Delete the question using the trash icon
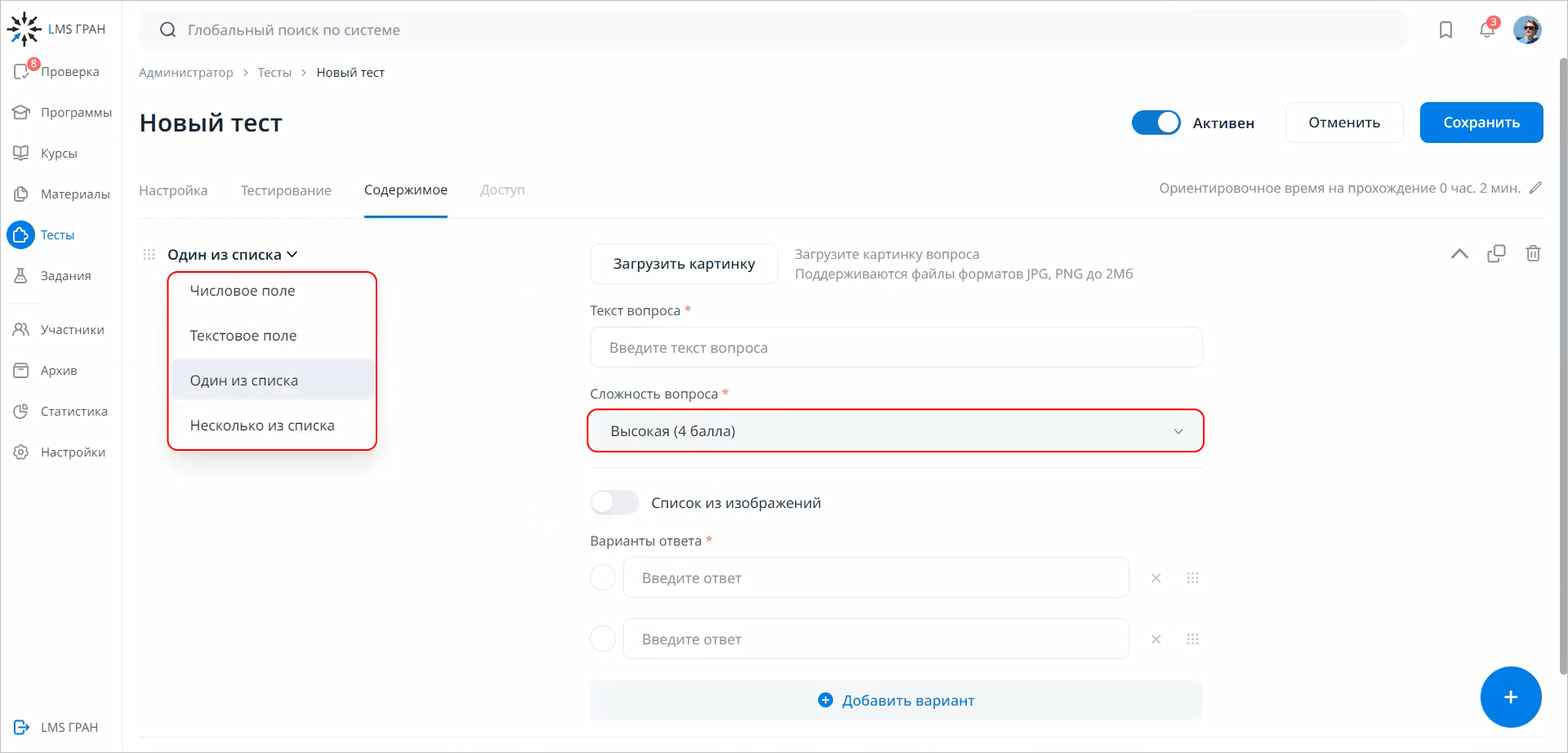Image resolution: width=1568 pixels, height=753 pixels. point(1533,253)
